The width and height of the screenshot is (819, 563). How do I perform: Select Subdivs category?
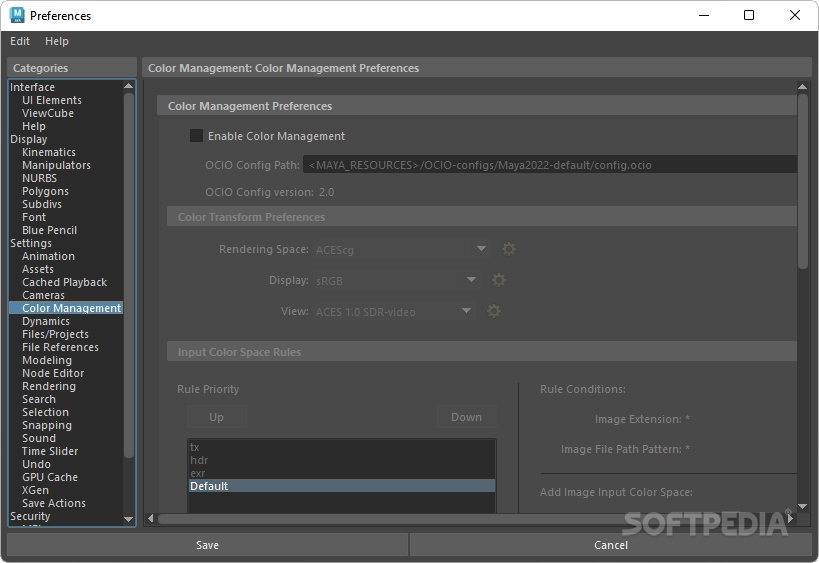coord(42,204)
